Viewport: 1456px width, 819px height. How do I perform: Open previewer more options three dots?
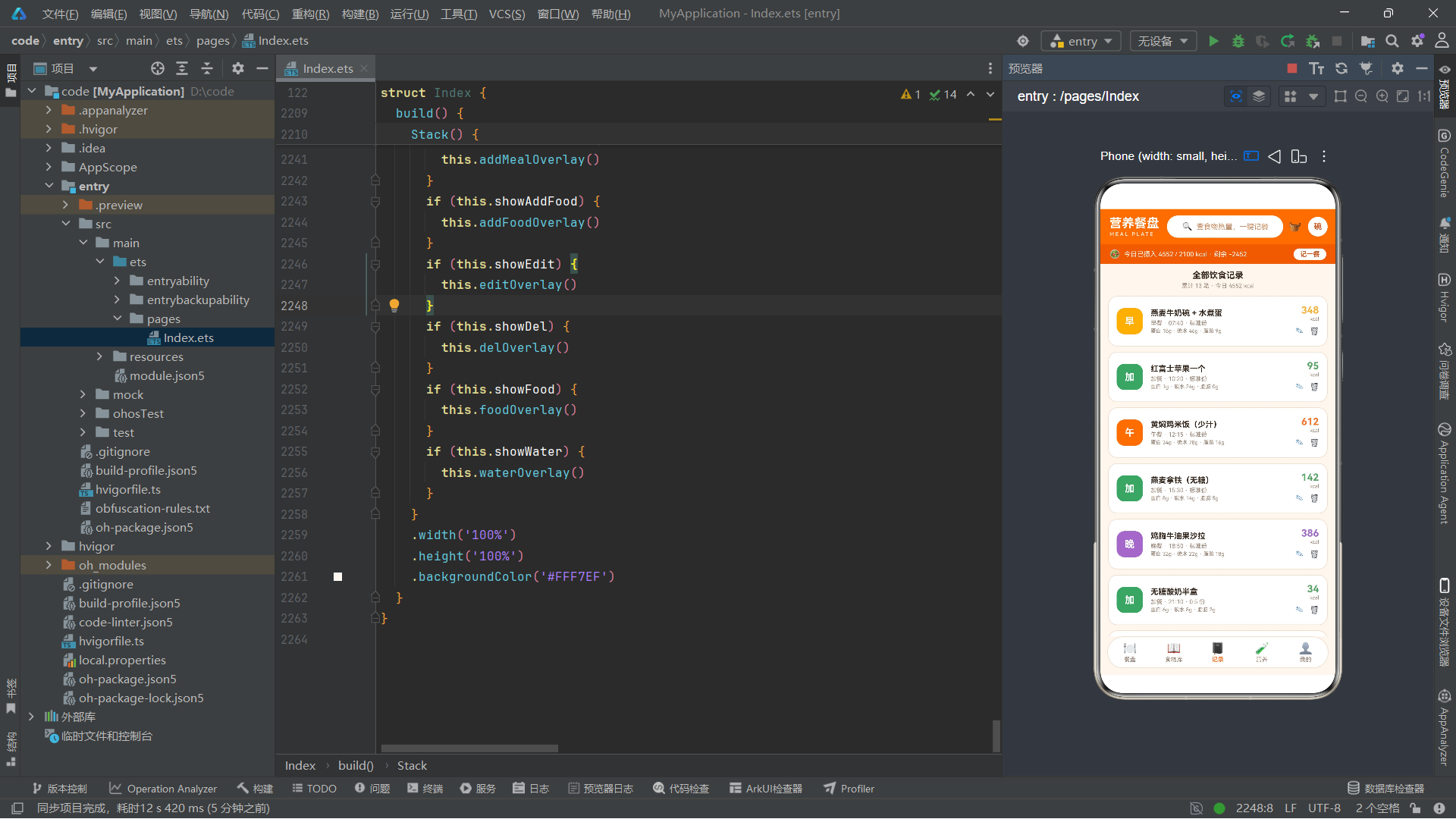pyautogui.click(x=1324, y=156)
